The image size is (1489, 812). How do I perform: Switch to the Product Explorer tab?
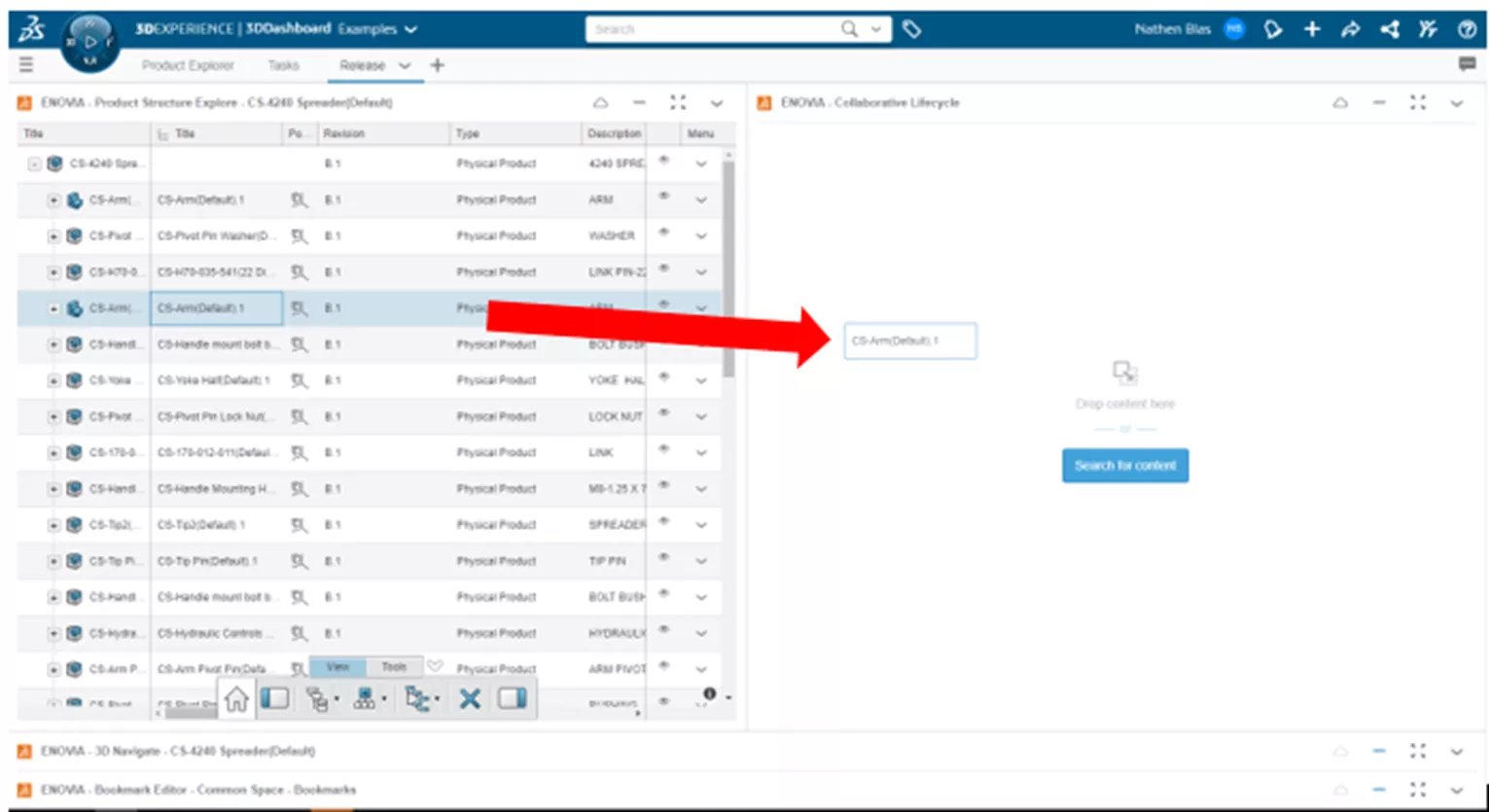coord(188,65)
